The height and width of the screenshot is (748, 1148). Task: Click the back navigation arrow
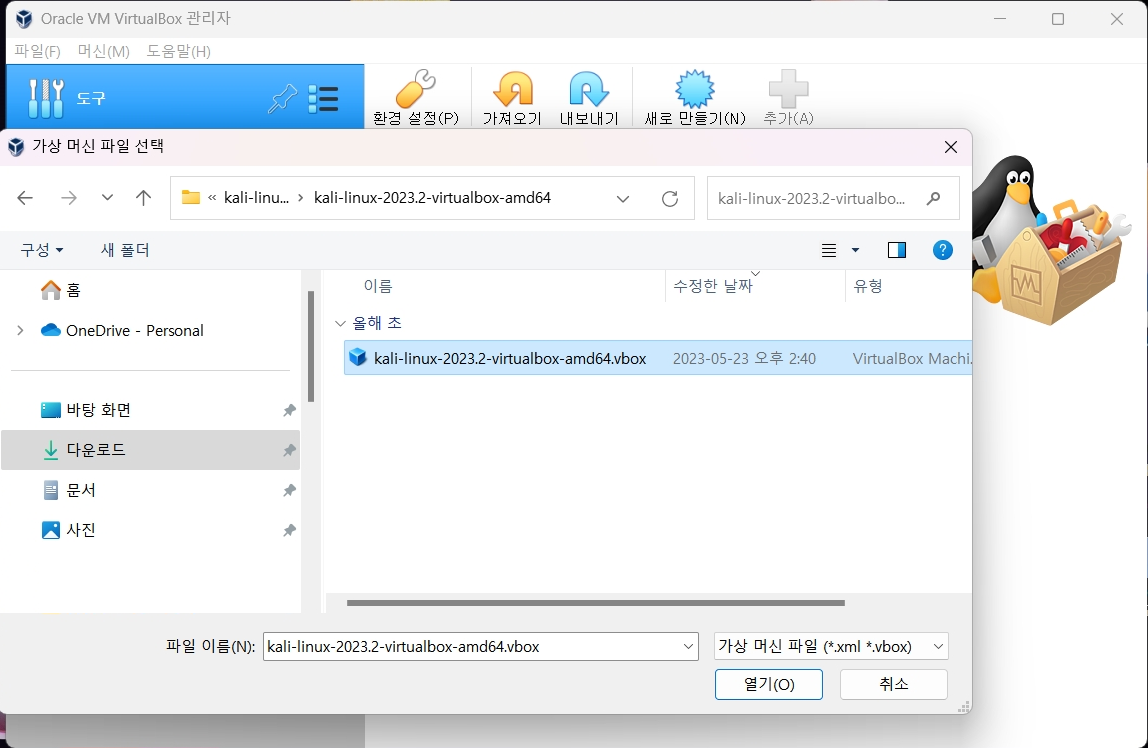pyautogui.click(x=25, y=198)
